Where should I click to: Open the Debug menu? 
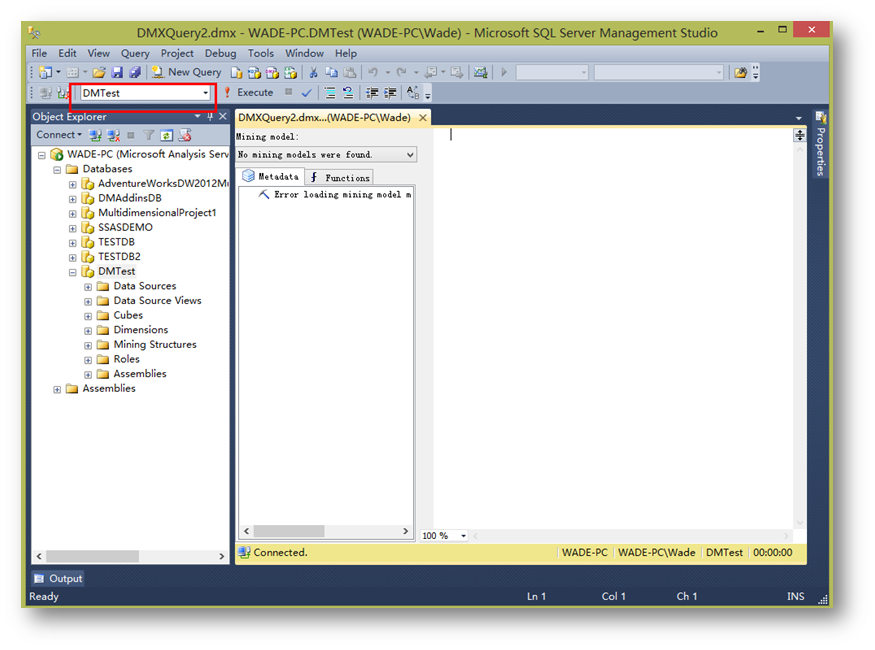pyautogui.click(x=220, y=53)
